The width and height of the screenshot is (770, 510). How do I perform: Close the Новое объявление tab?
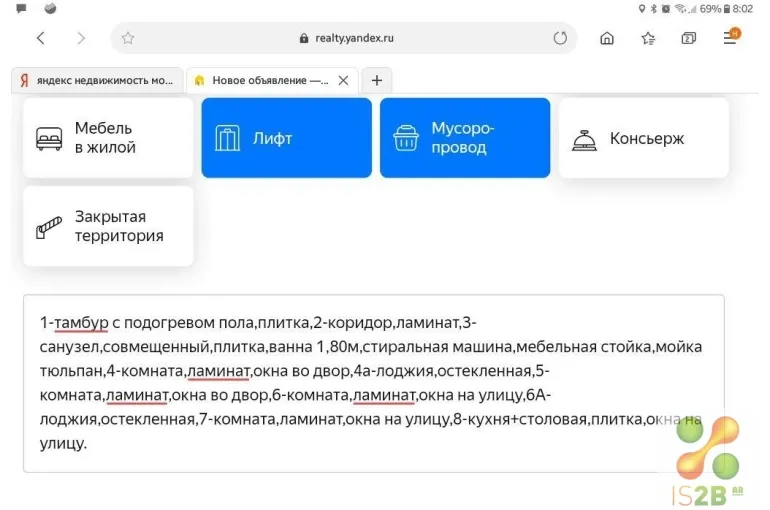click(344, 80)
